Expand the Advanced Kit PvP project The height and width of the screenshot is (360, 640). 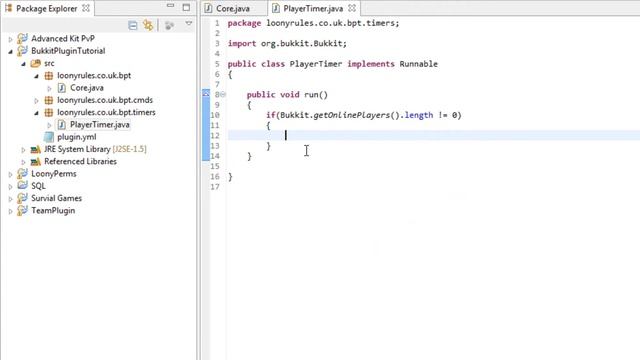(x=11, y=39)
